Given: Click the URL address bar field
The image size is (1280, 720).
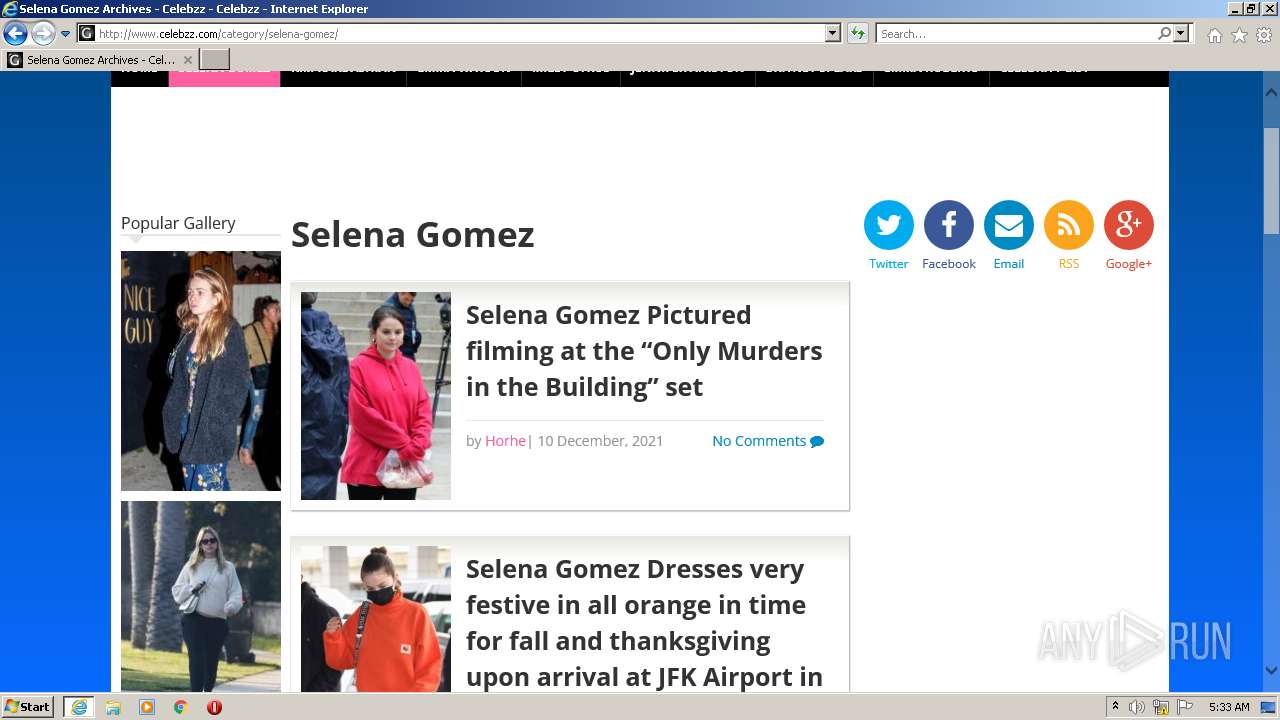Looking at the screenshot, I should pyautogui.click(x=460, y=33).
